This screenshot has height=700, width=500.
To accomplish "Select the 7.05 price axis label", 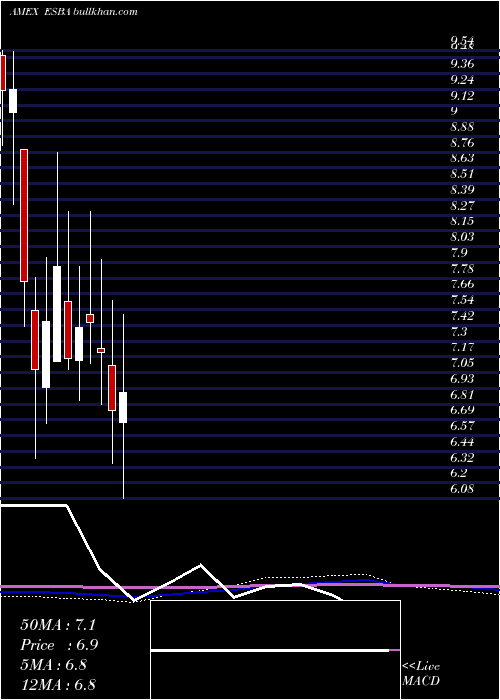I will [462, 362].
